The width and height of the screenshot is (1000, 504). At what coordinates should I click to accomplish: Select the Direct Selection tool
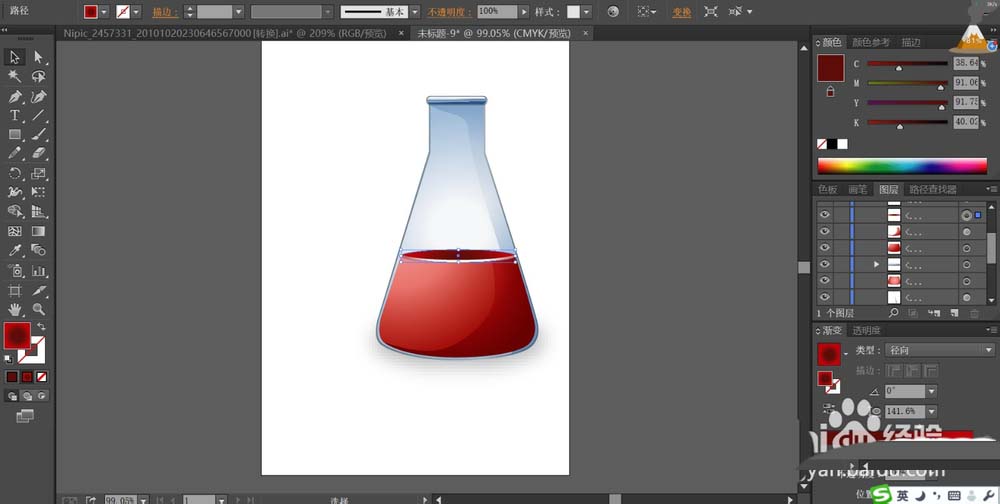tap(38, 57)
